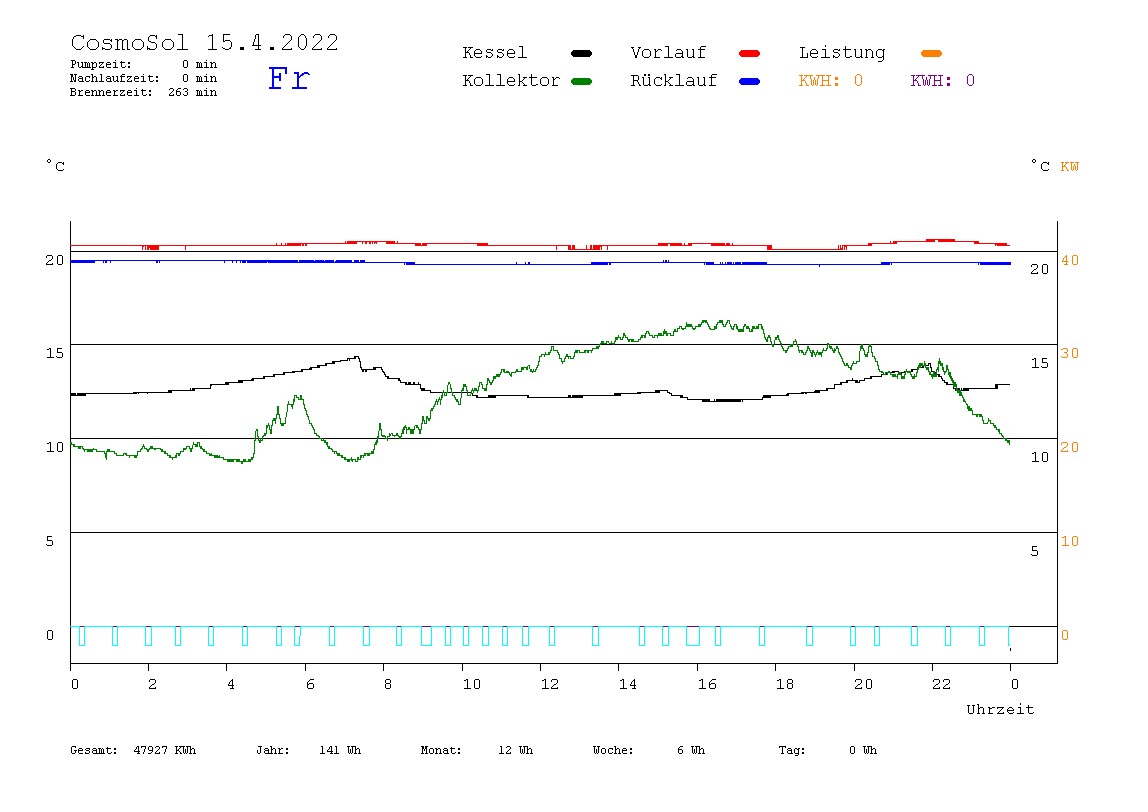Click the Pumpzeit 0 min line

pyautogui.click(x=144, y=64)
